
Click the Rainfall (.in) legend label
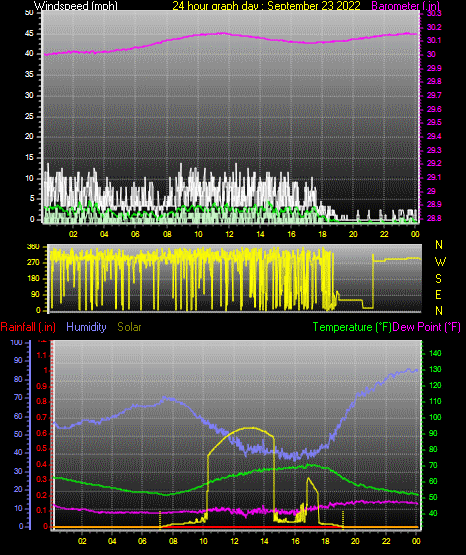click(28, 327)
